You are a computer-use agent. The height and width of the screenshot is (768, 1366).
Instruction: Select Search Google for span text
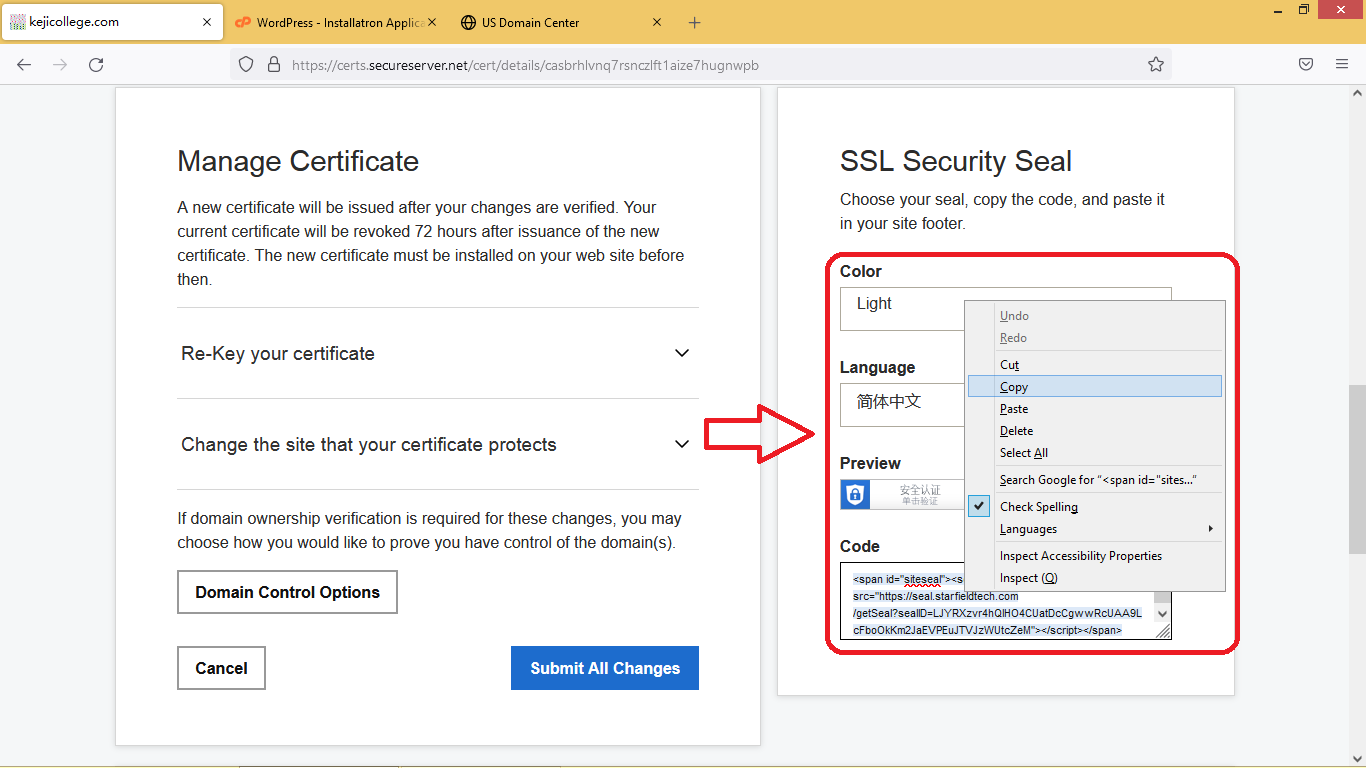coord(1095,480)
